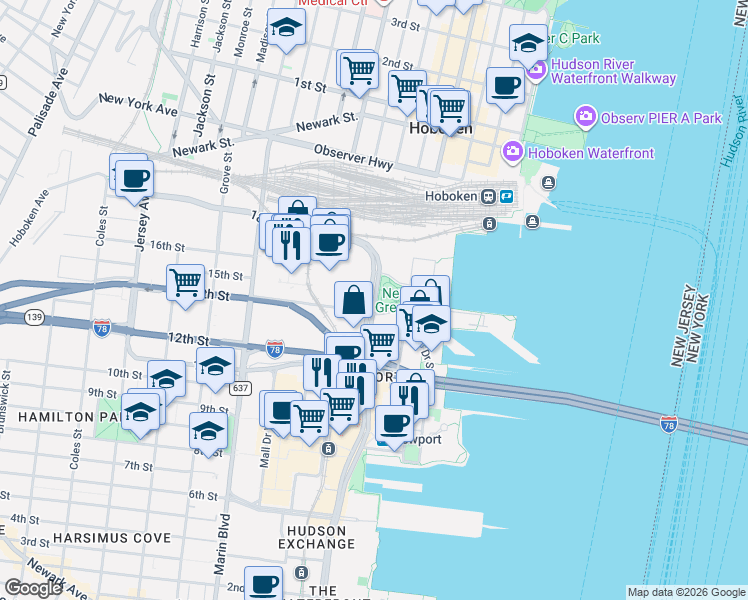Select the Observ PIER A Park label

661,118
